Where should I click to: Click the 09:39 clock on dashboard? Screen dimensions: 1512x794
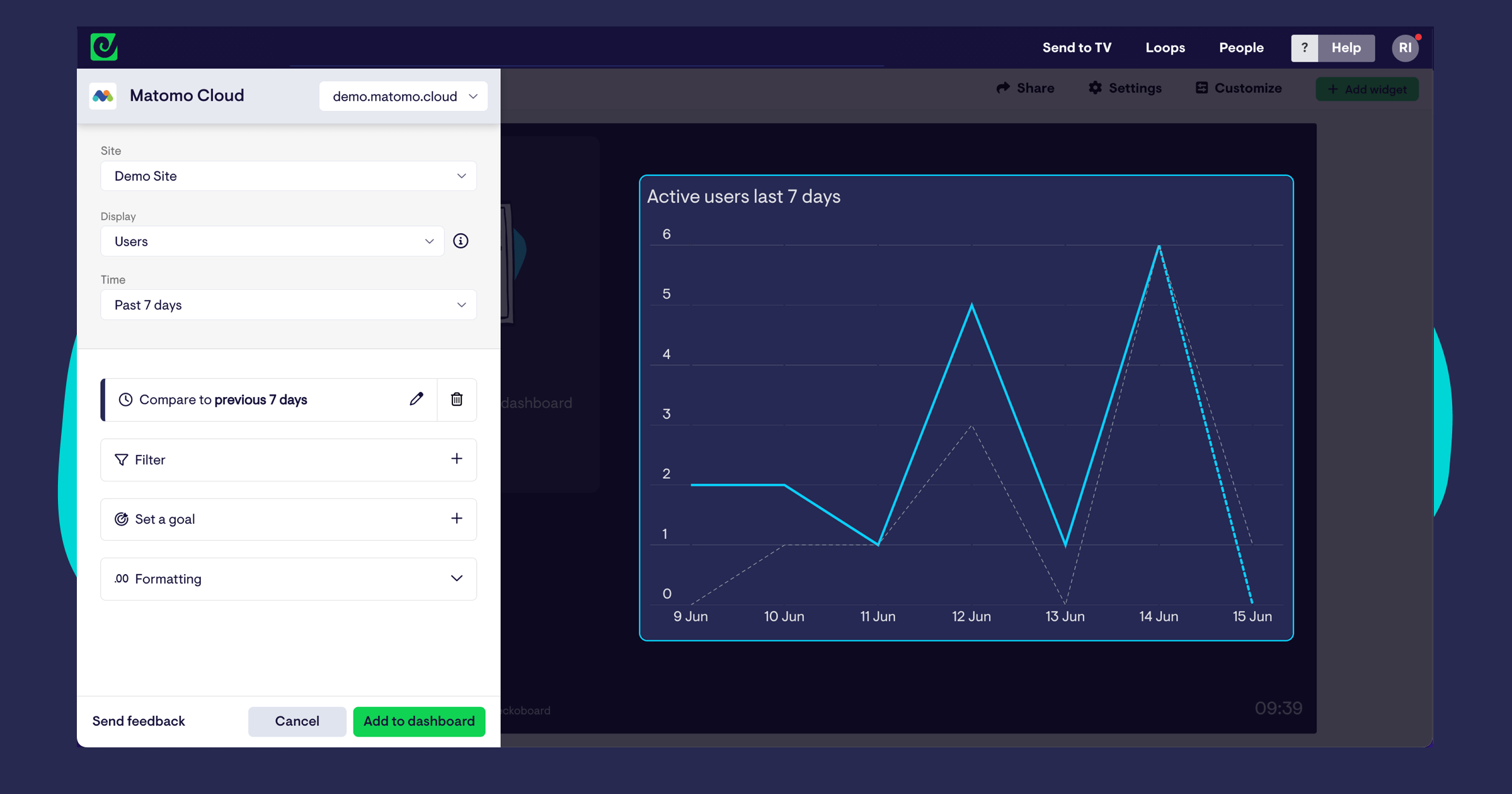coord(1278,708)
